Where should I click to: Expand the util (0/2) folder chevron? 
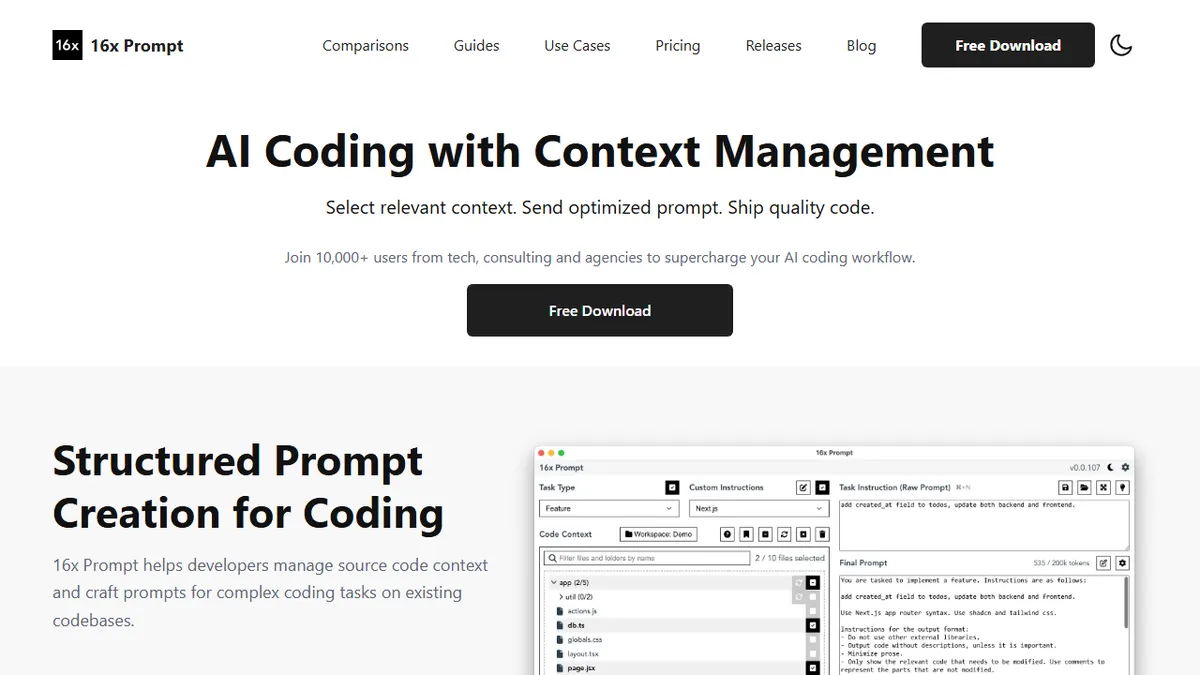click(561, 597)
